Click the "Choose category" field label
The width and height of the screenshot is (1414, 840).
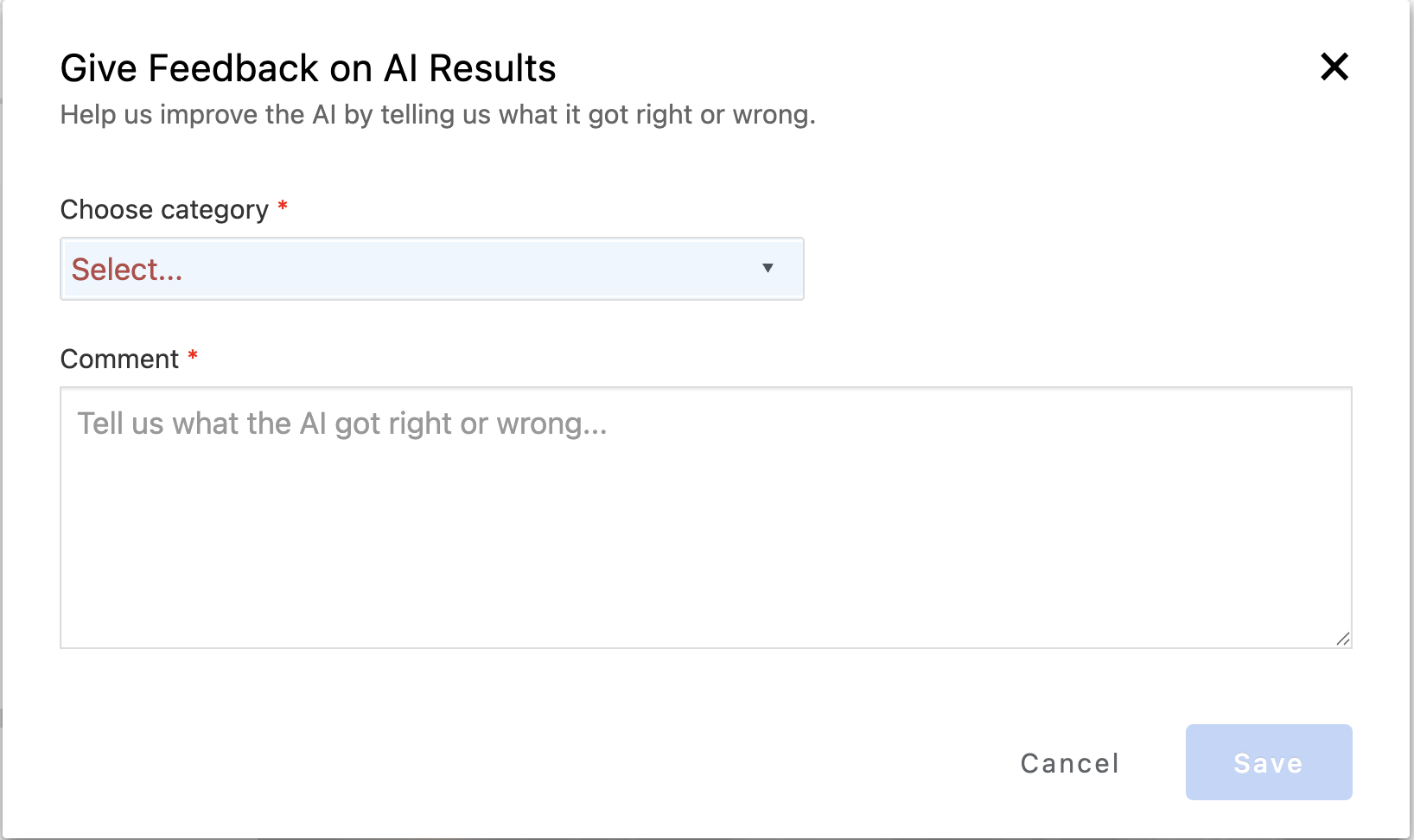tap(164, 210)
